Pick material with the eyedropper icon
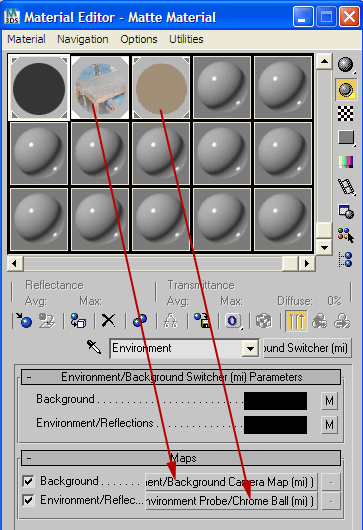This screenshot has width=363, height=530. 94,347
